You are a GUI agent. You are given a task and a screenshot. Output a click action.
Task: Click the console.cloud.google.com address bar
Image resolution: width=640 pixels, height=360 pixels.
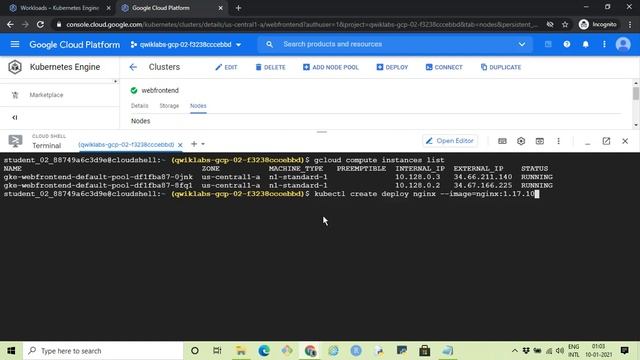[301, 24]
